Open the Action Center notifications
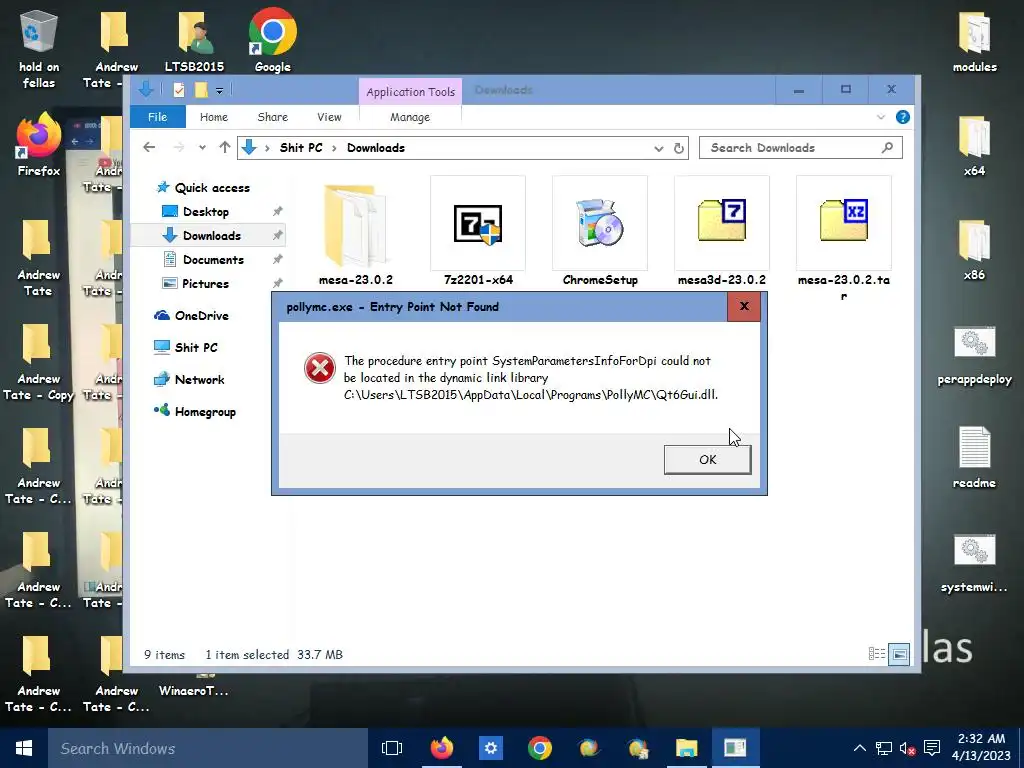 (x=932, y=748)
